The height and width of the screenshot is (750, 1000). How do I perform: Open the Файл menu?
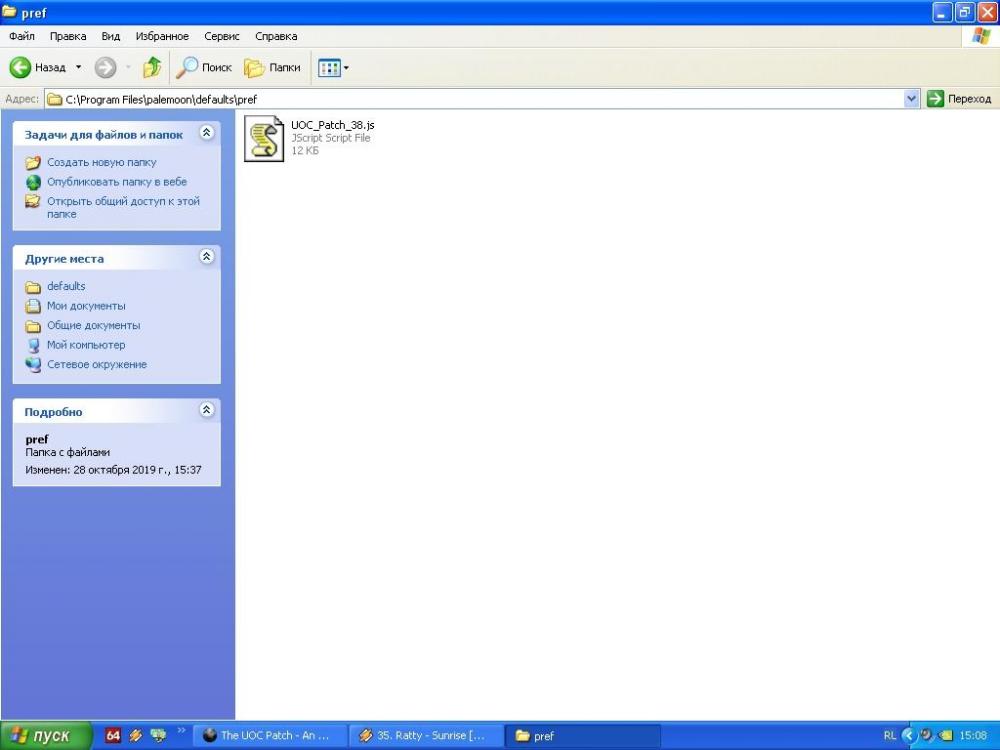point(22,36)
